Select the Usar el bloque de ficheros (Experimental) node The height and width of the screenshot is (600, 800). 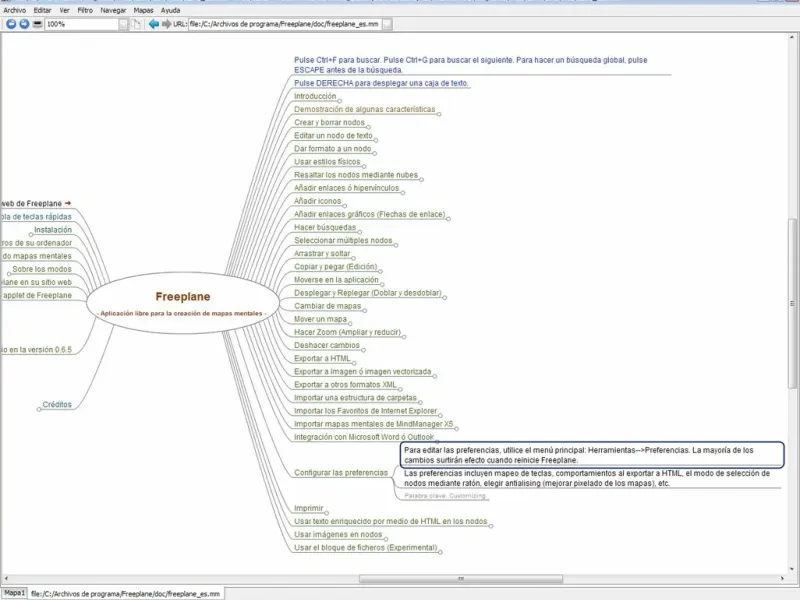366,548
